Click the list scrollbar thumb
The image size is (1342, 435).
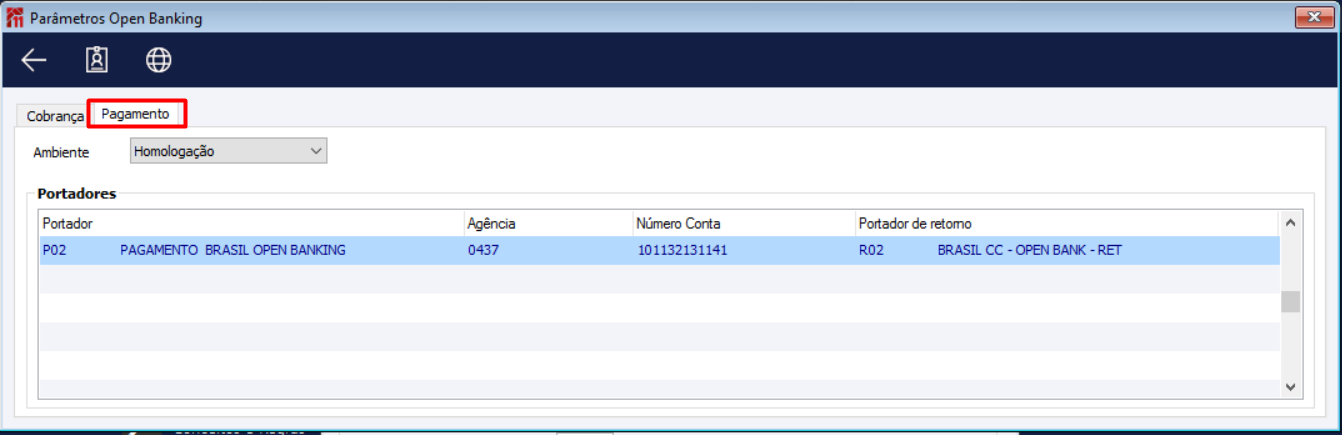click(1291, 302)
